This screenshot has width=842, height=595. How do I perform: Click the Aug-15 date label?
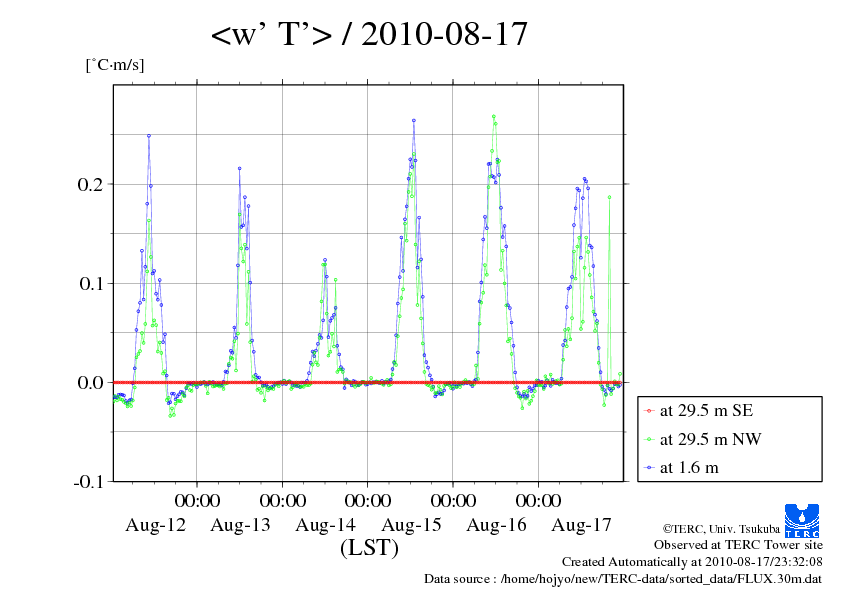[x=411, y=525]
